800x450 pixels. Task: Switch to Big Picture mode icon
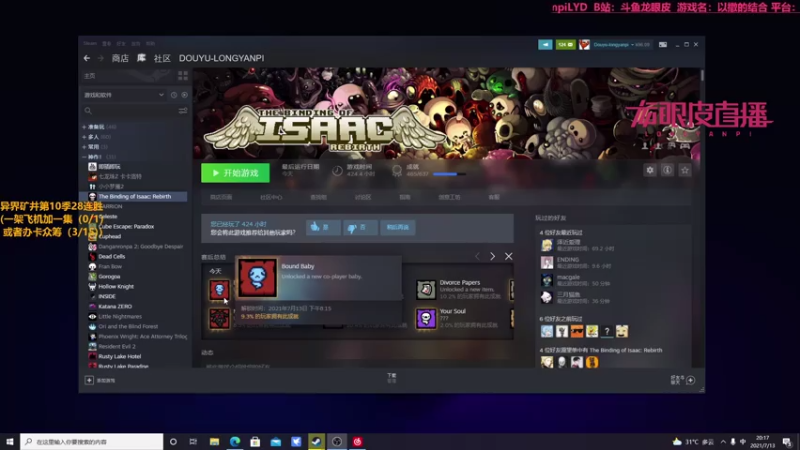[663, 45]
